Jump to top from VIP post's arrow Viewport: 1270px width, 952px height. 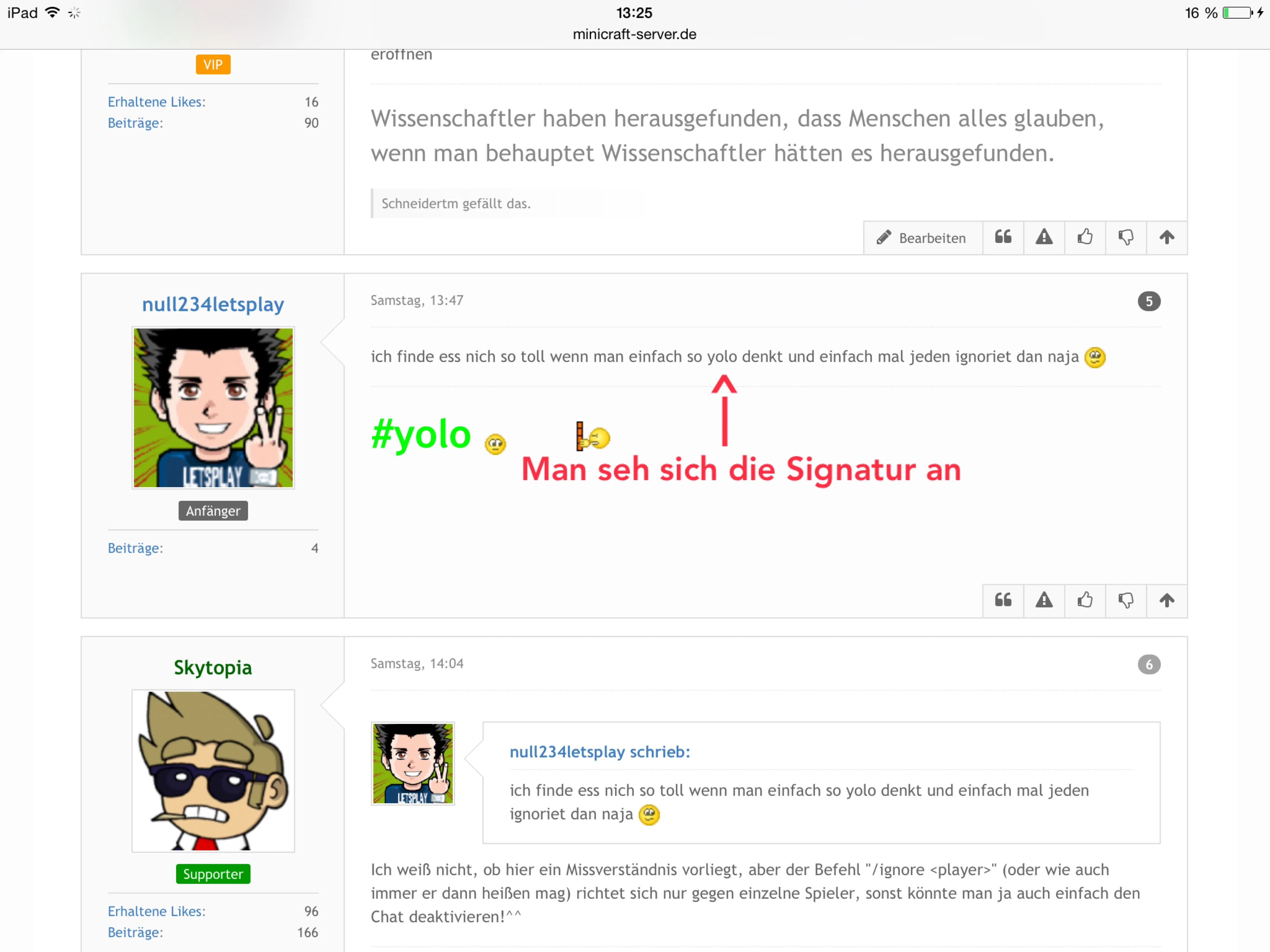coord(1166,237)
